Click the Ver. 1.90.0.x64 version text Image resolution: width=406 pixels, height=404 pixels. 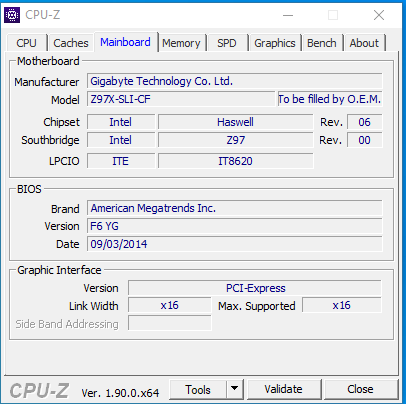click(120, 393)
